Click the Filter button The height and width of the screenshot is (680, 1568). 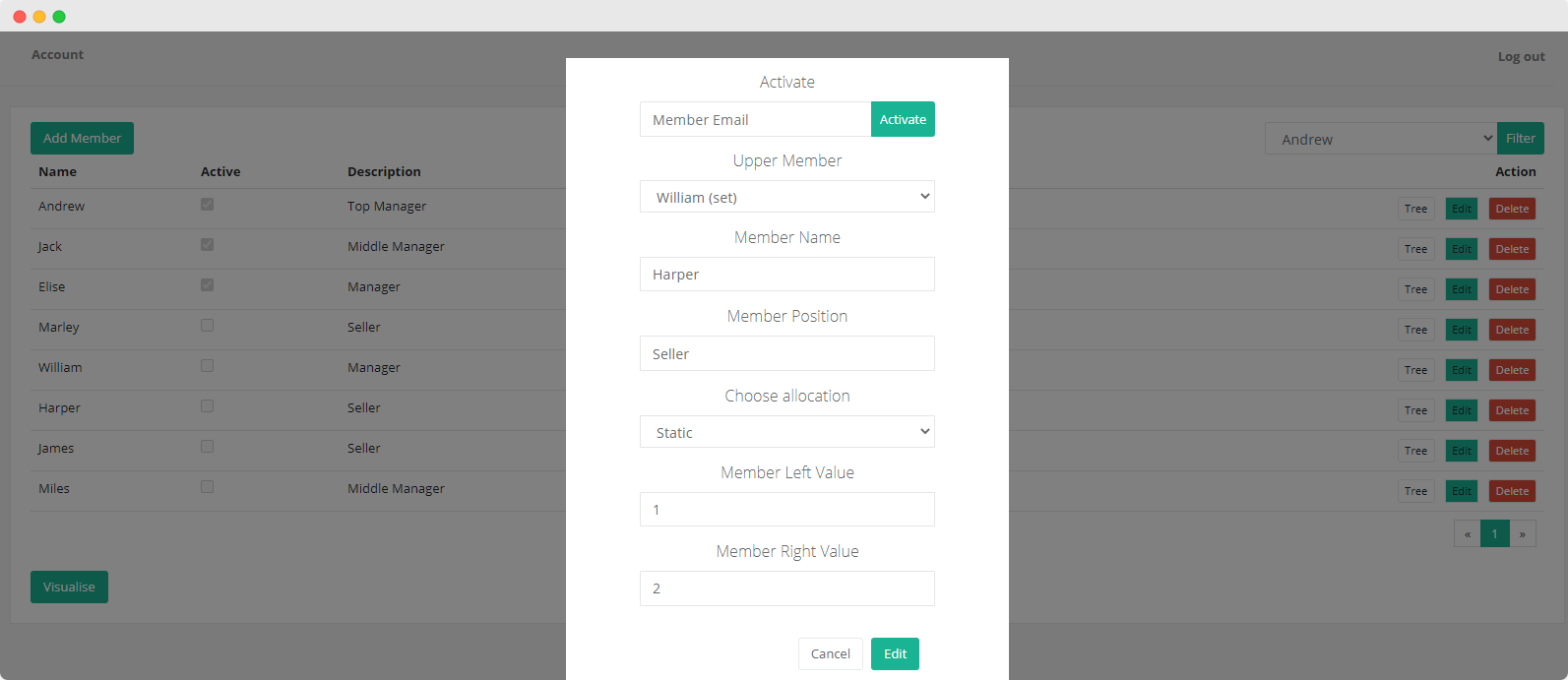click(1521, 138)
